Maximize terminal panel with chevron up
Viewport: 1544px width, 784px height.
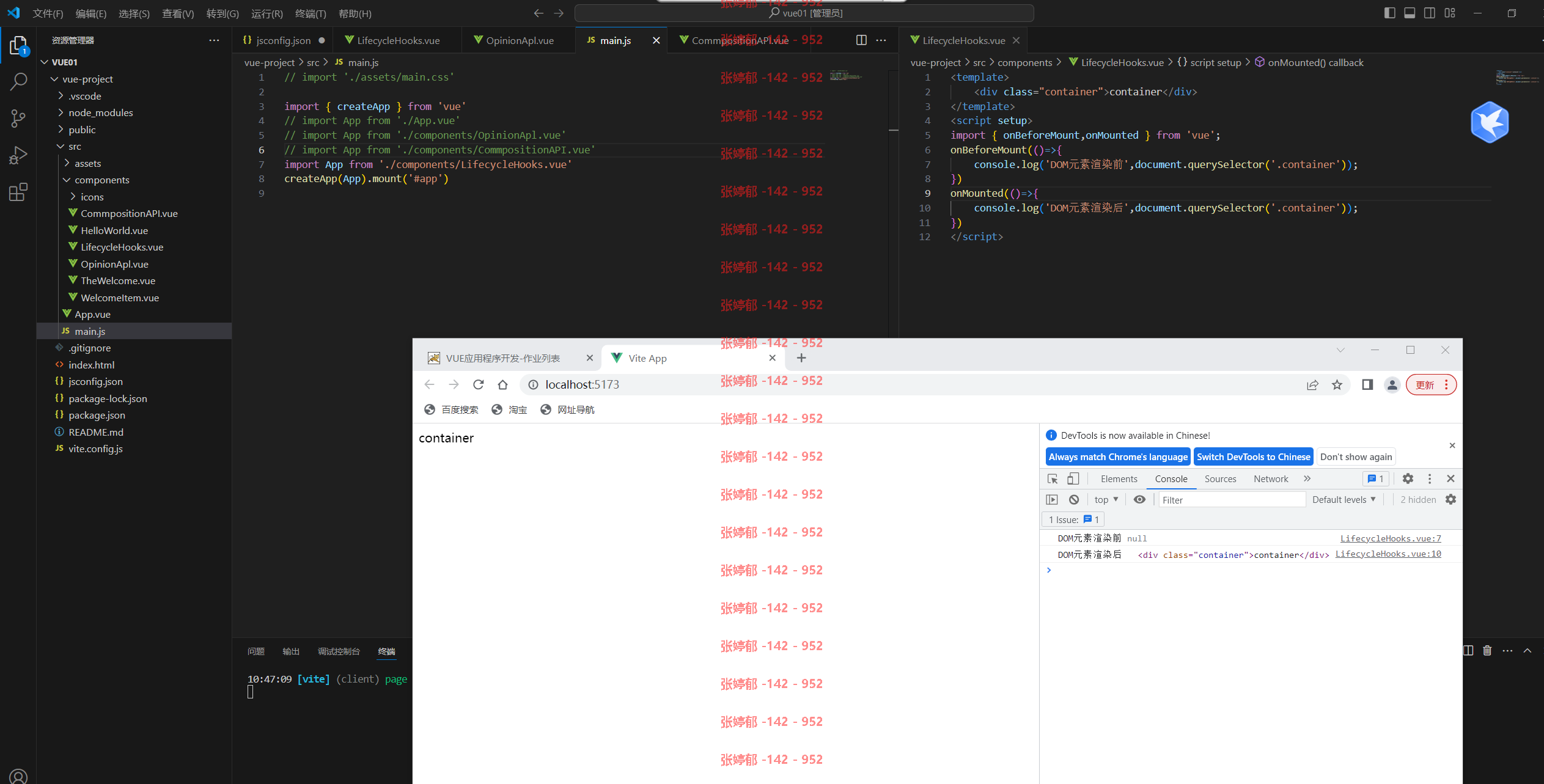click(1527, 651)
